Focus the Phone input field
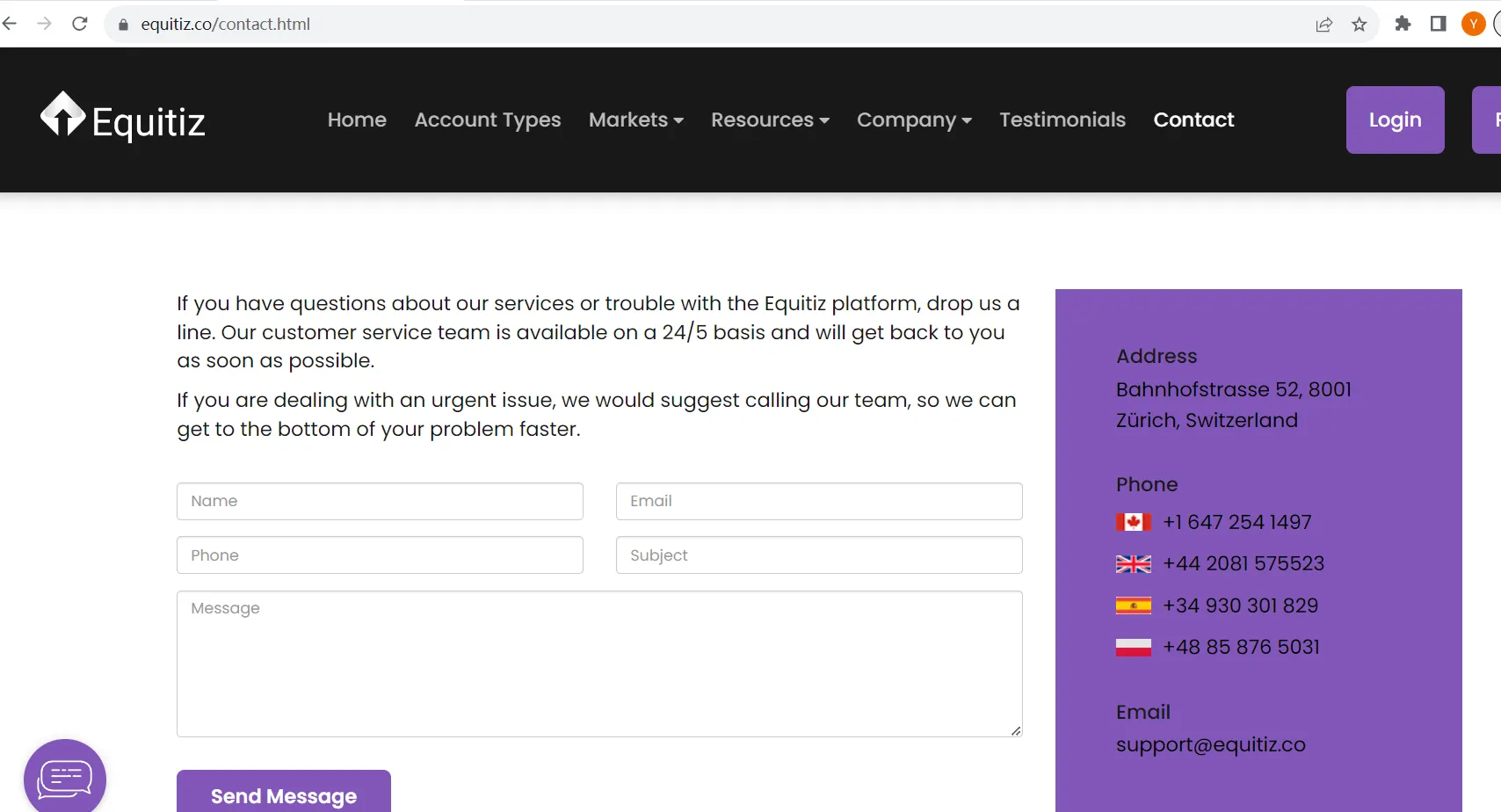The height and width of the screenshot is (812, 1501). [x=380, y=555]
